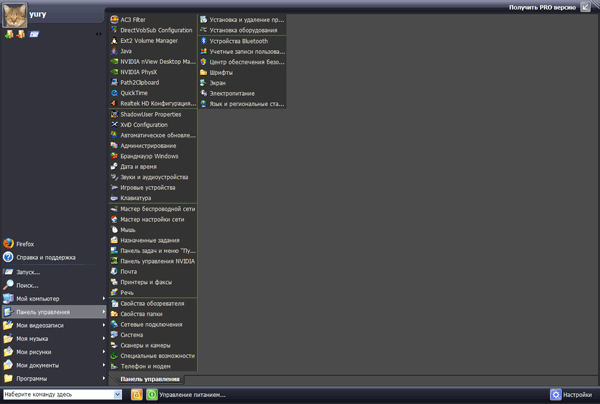Open Администрирование entry
600x404 pixels.
pos(153,145)
